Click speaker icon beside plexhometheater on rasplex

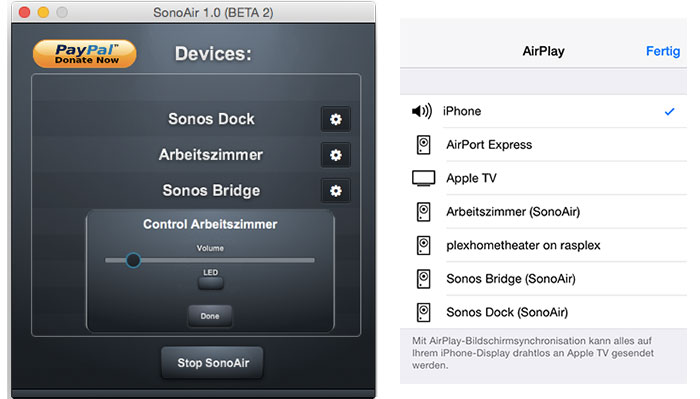coord(423,245)
